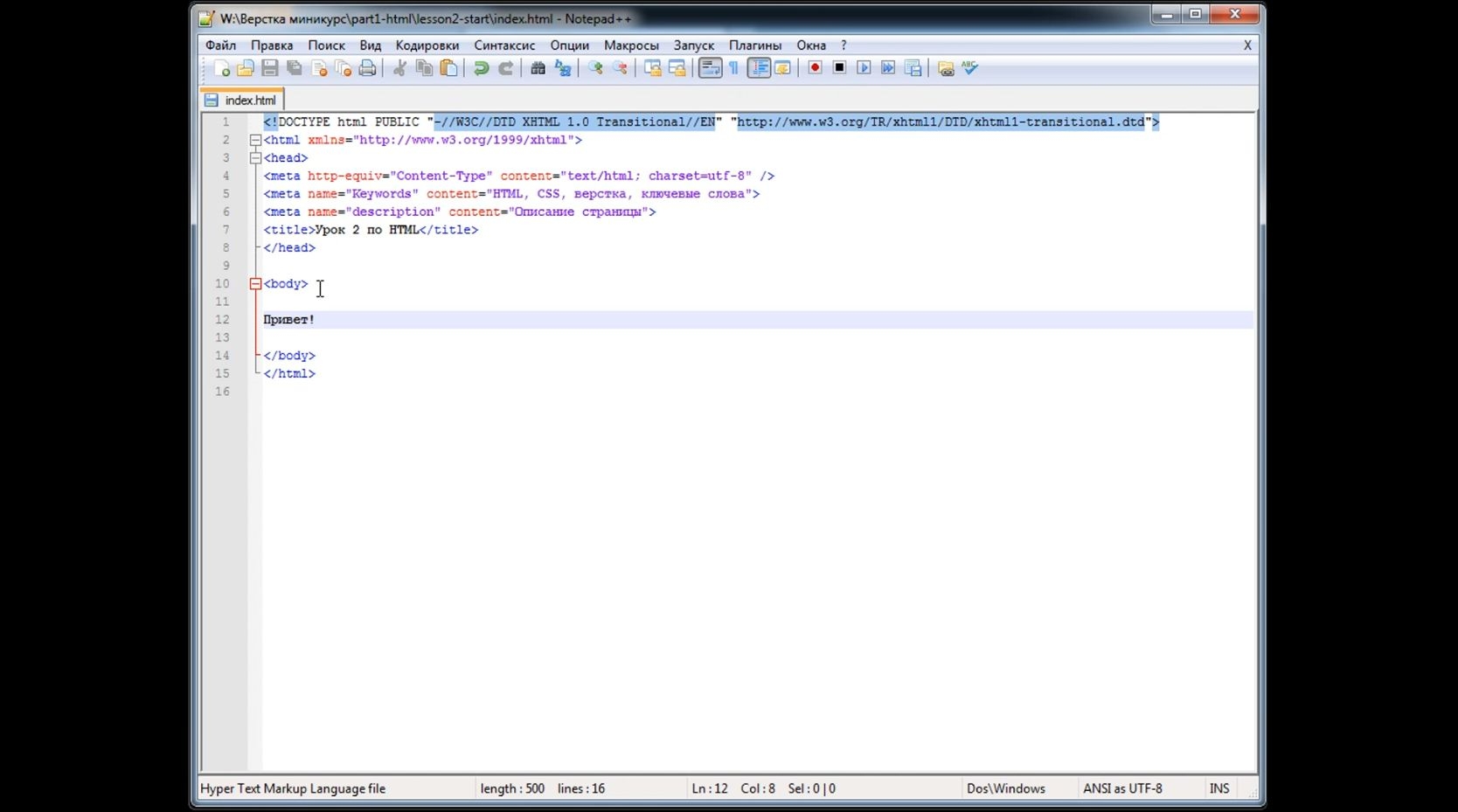Create a new file with the New icon

point(222,68)
